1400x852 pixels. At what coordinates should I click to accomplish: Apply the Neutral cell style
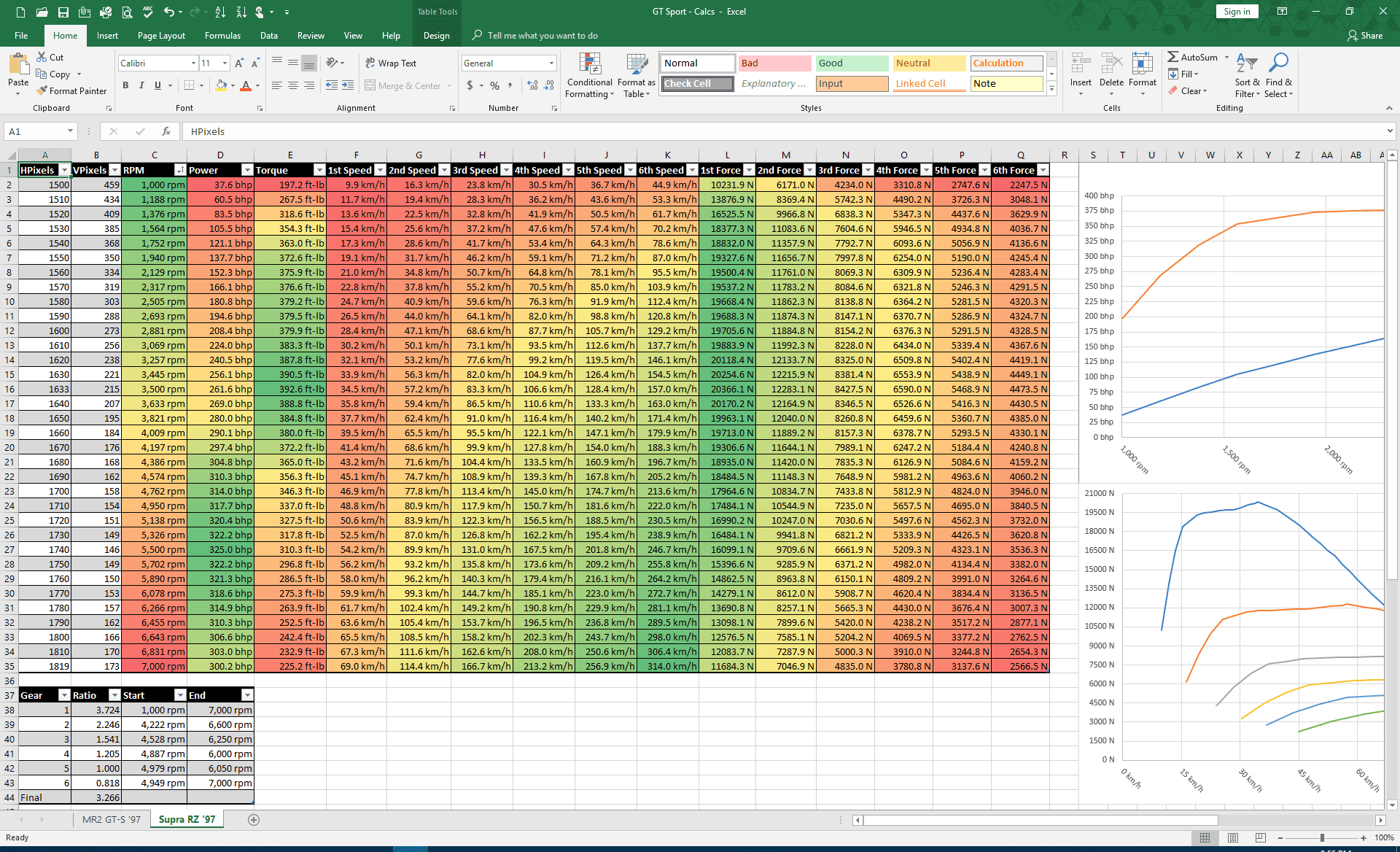tap(929, 63)
